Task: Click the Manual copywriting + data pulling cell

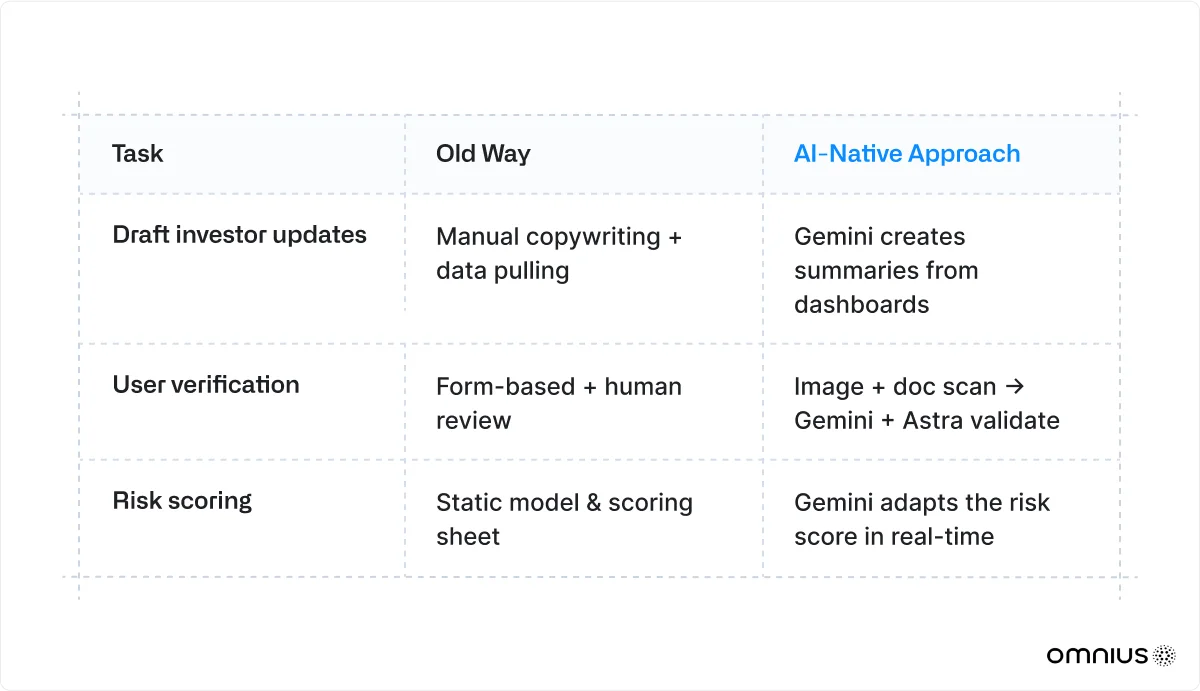Action: [x=559, y=254]
